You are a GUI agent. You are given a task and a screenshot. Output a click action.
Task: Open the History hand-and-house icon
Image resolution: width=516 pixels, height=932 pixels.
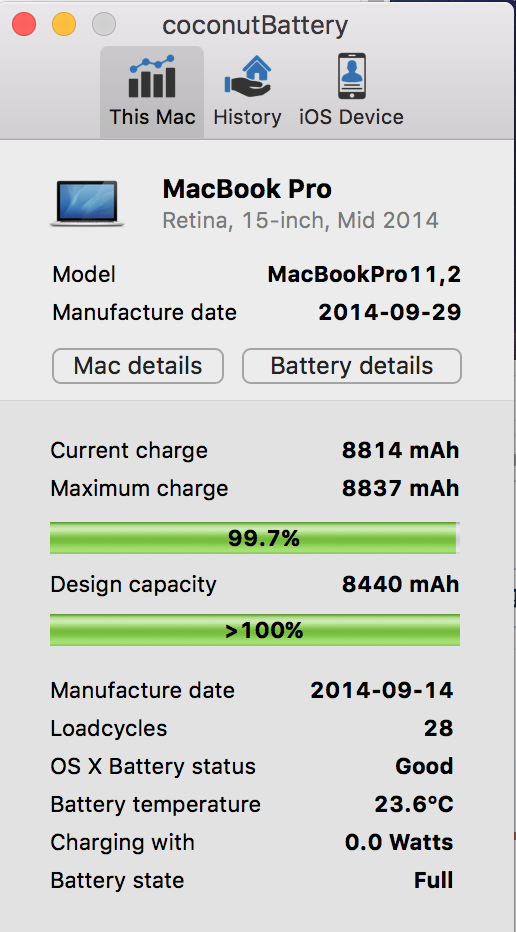click(247, 77)
